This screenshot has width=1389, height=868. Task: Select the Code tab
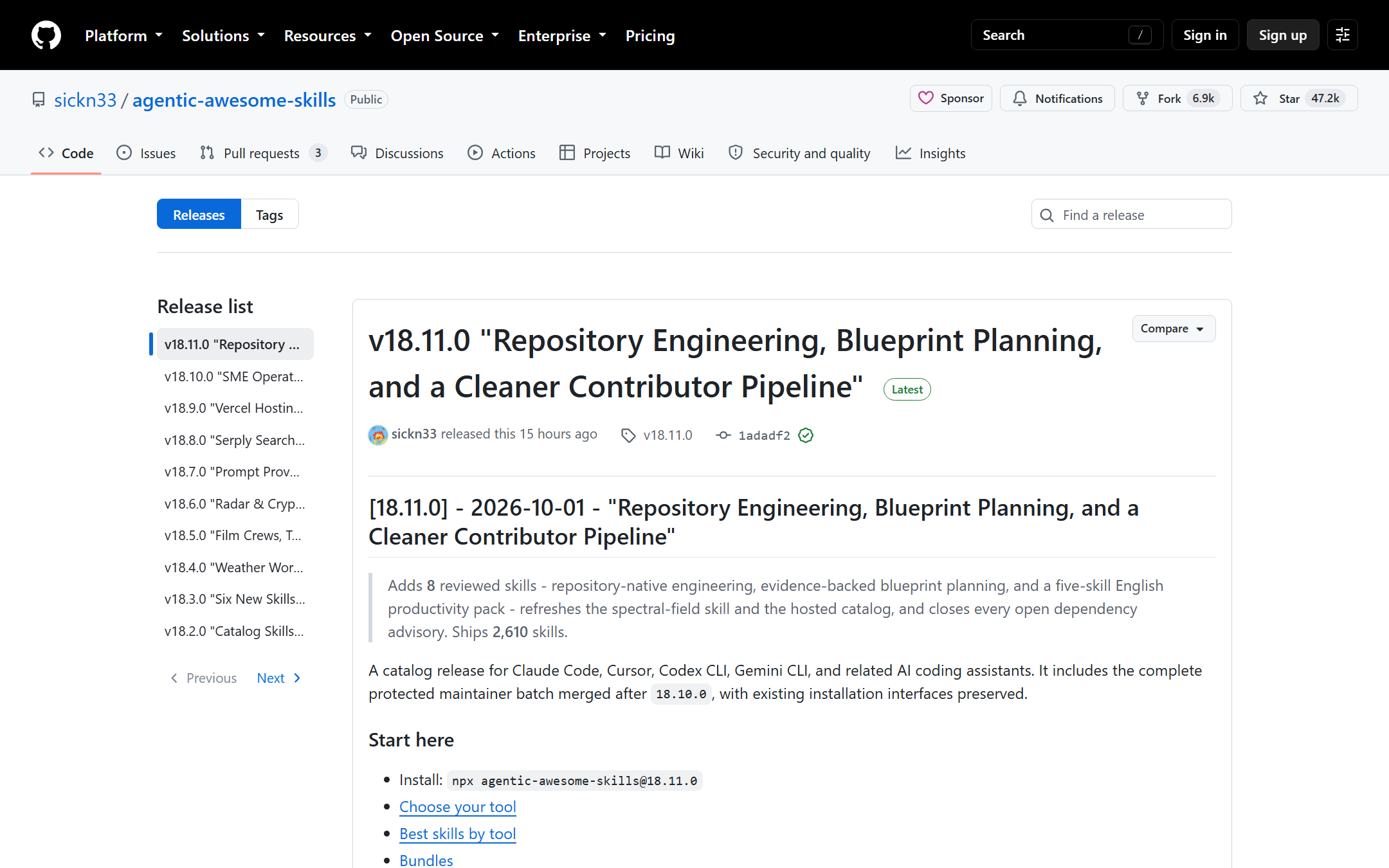tap(66, 153)
